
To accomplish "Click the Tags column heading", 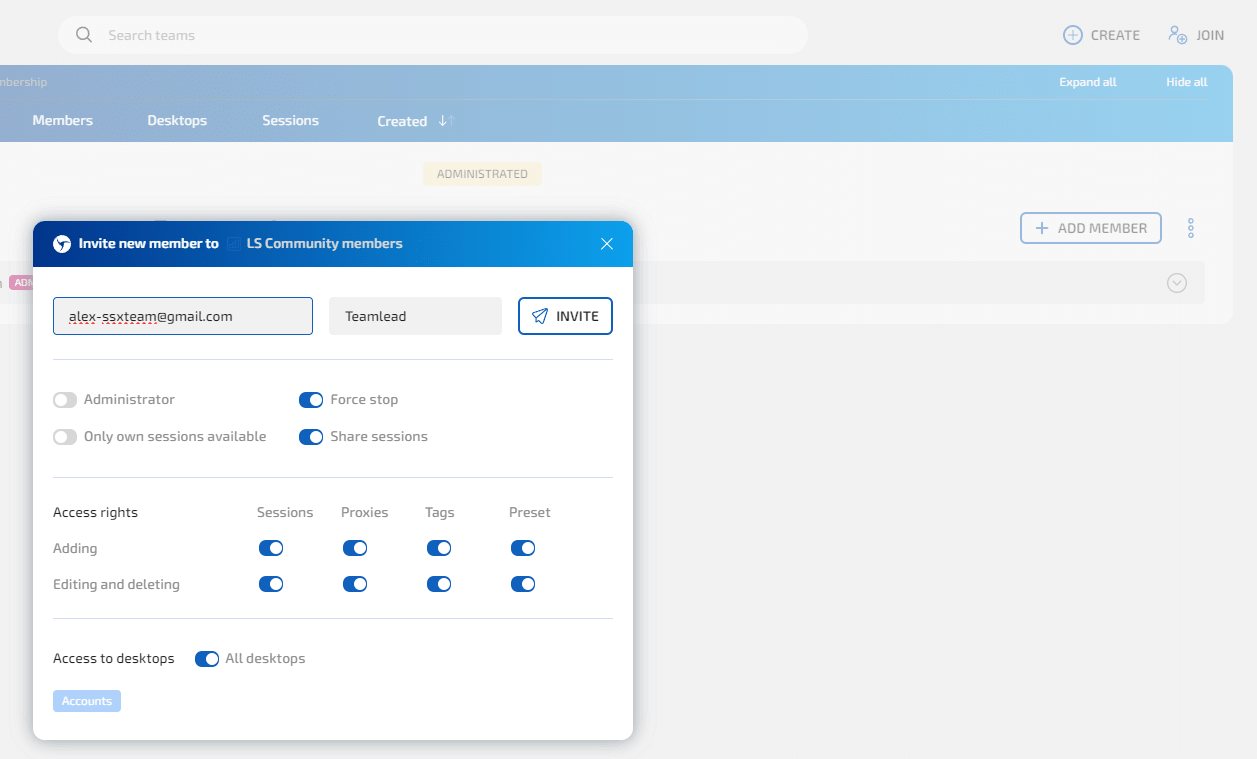I will point(439,512).
